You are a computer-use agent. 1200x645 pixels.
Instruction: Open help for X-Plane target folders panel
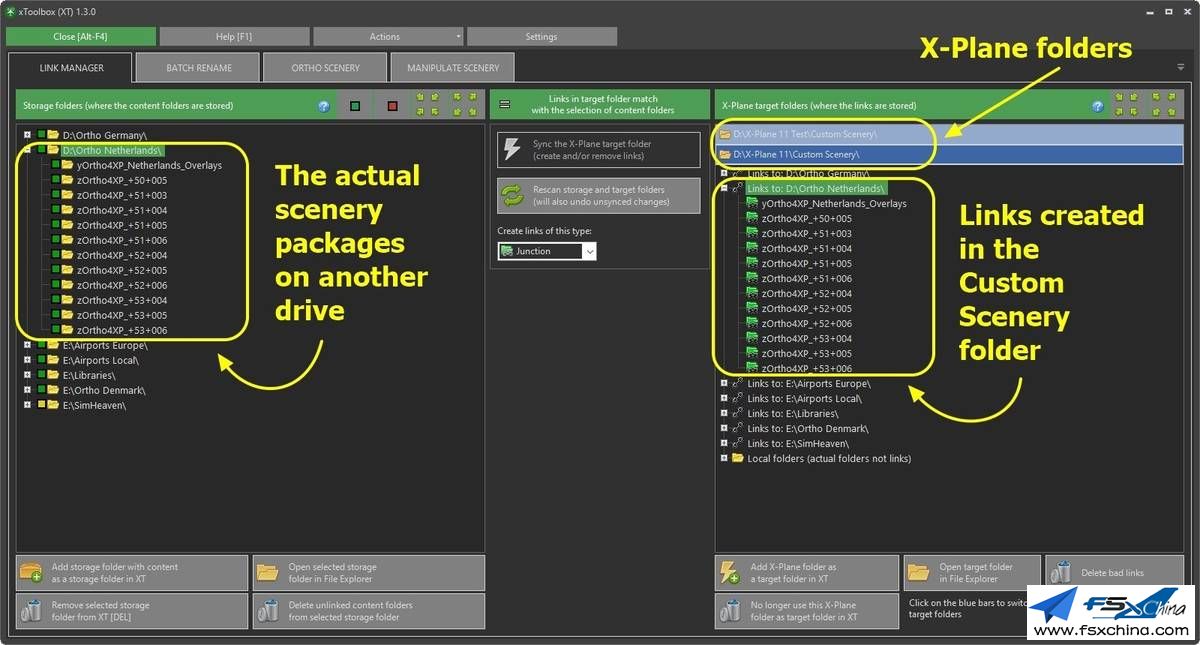pos(1098,105)
